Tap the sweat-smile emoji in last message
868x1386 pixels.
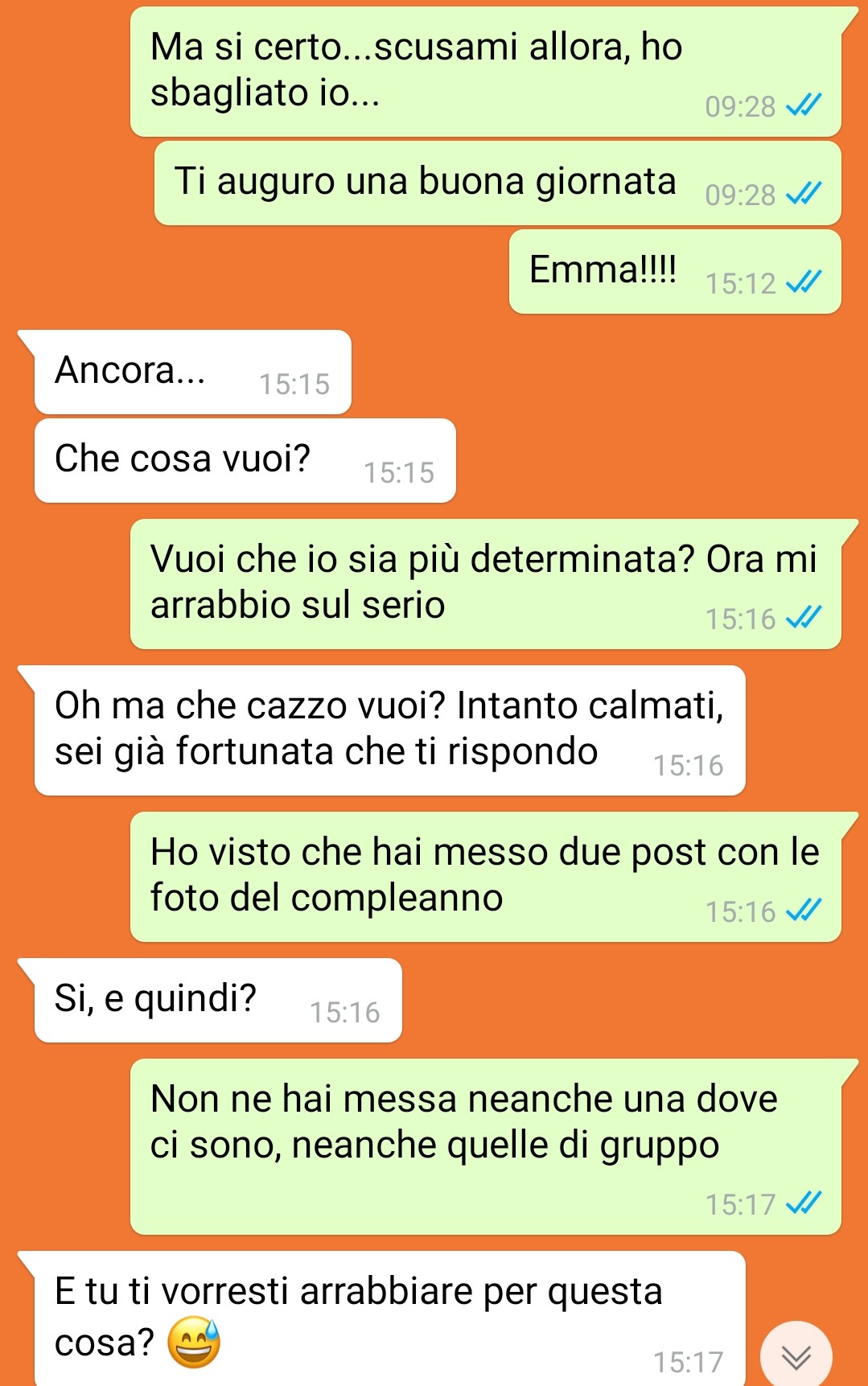click(x=194, y=1343)
